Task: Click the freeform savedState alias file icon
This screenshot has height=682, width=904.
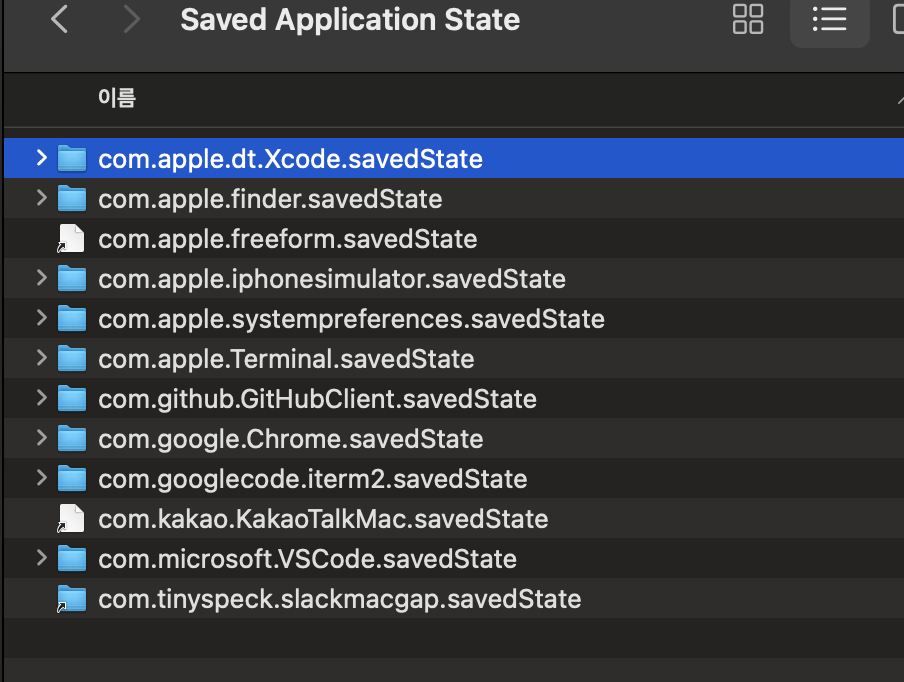Action: (x=71, y=239)
